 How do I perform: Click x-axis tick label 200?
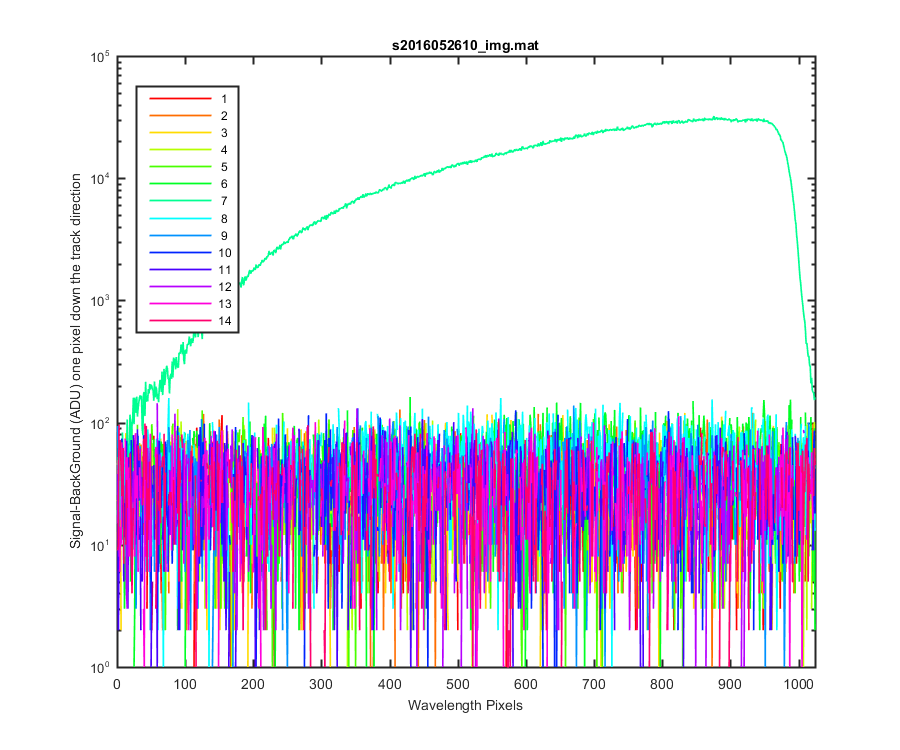[x=253, y=684]
